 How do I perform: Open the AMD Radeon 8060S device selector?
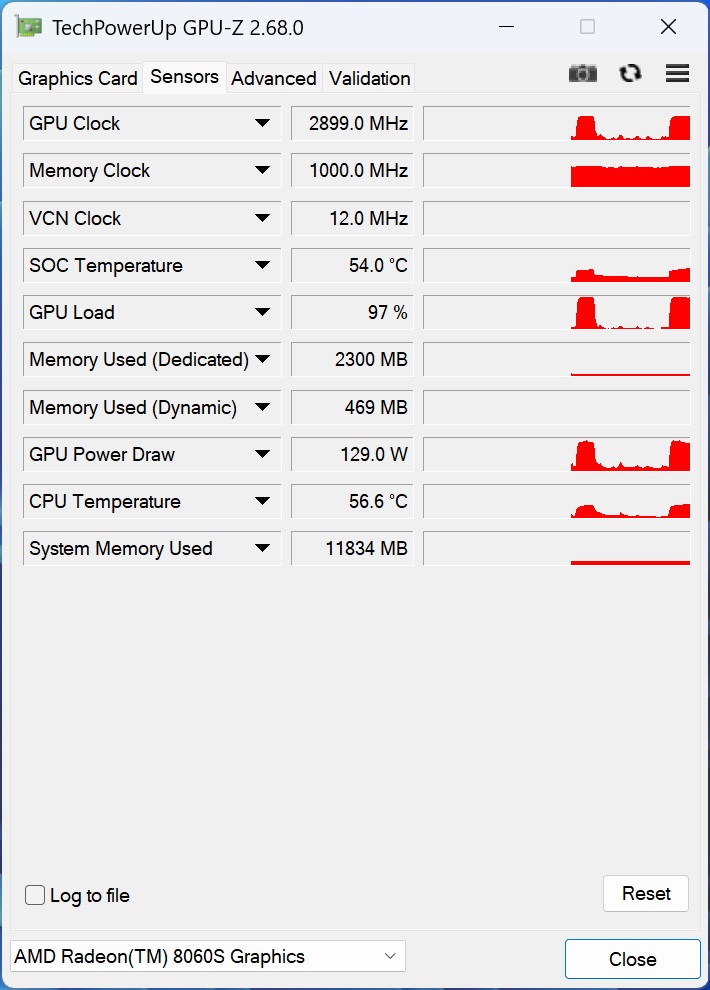click(x=208, y=957)
